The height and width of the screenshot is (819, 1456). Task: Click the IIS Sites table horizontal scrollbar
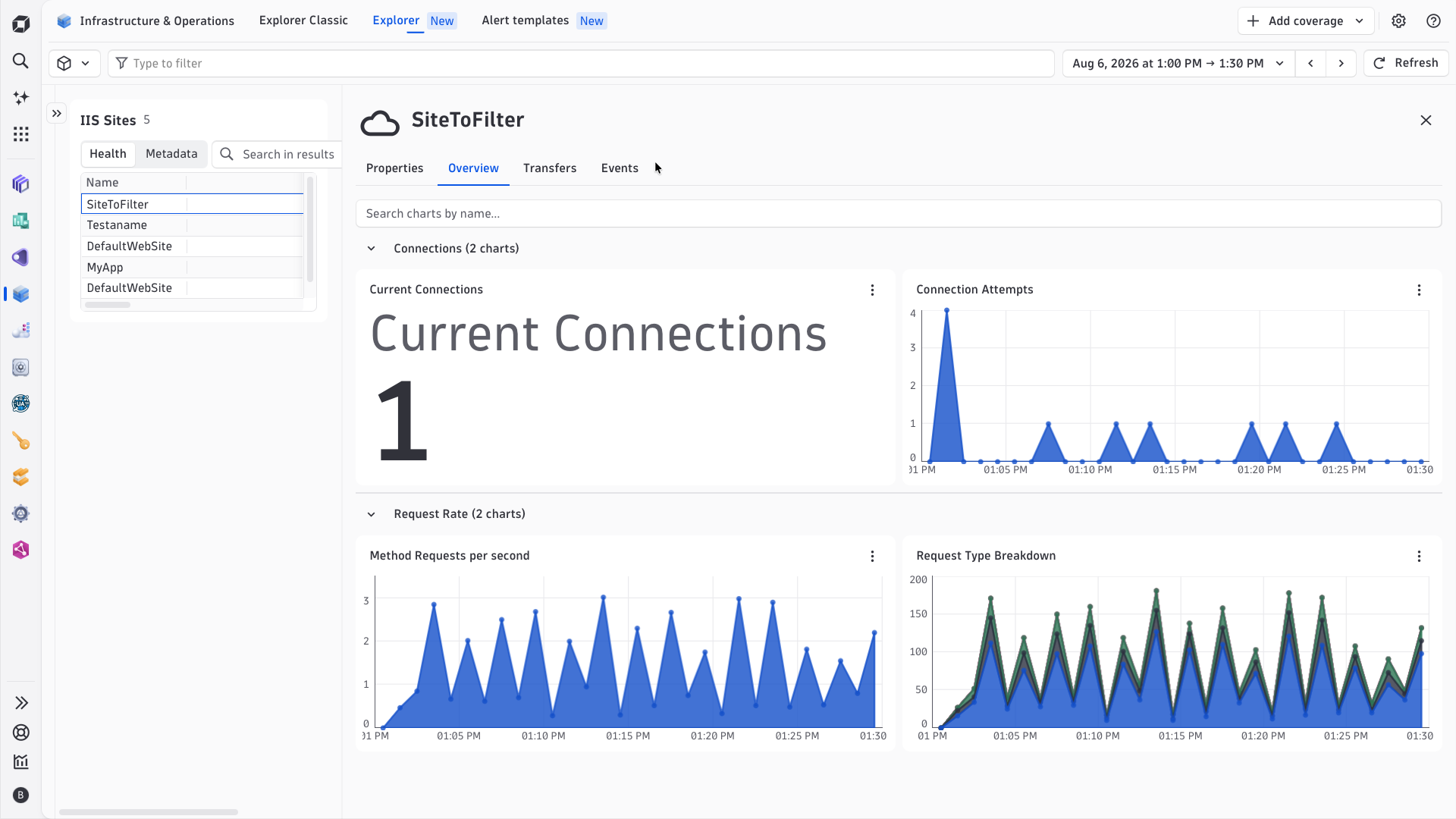pyautogui.click(x=108, y=305)
